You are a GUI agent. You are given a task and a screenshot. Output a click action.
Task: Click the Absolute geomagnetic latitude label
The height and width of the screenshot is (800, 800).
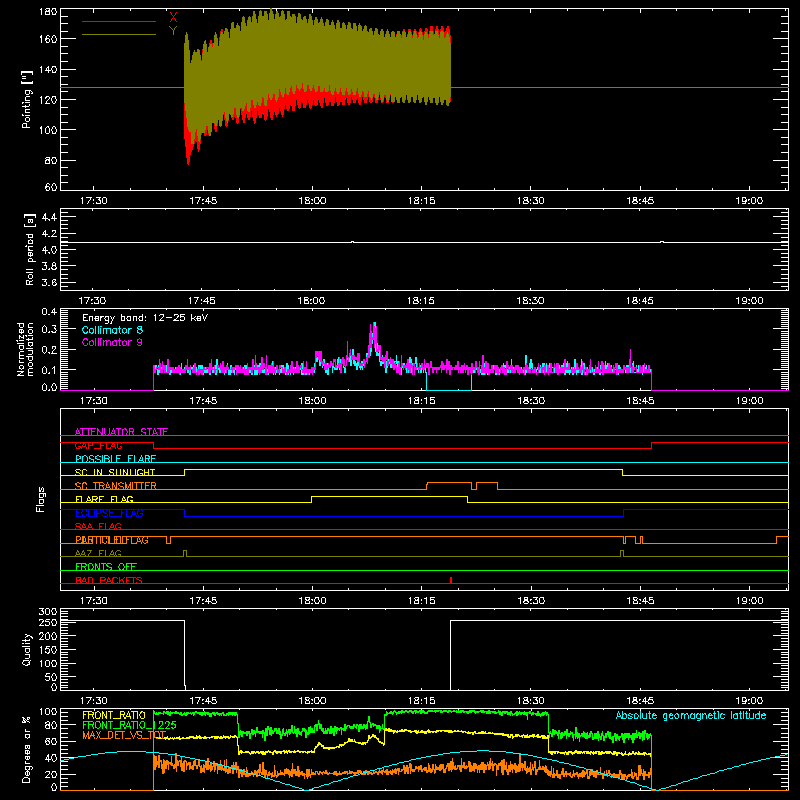(x=691, y=716)
